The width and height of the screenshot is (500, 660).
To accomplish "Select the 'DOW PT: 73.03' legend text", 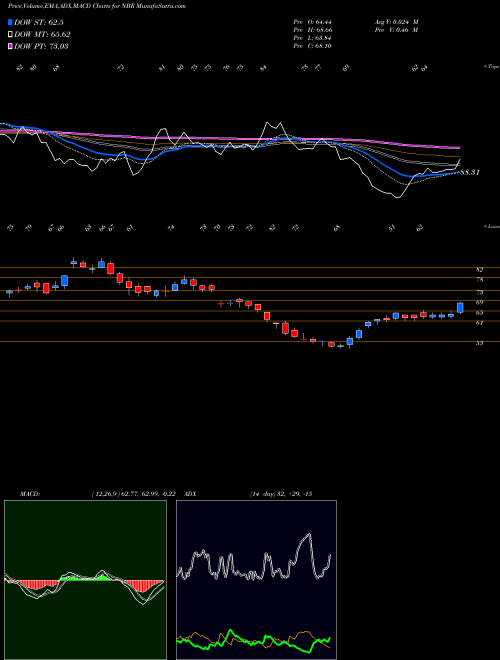I will (41, 46).
